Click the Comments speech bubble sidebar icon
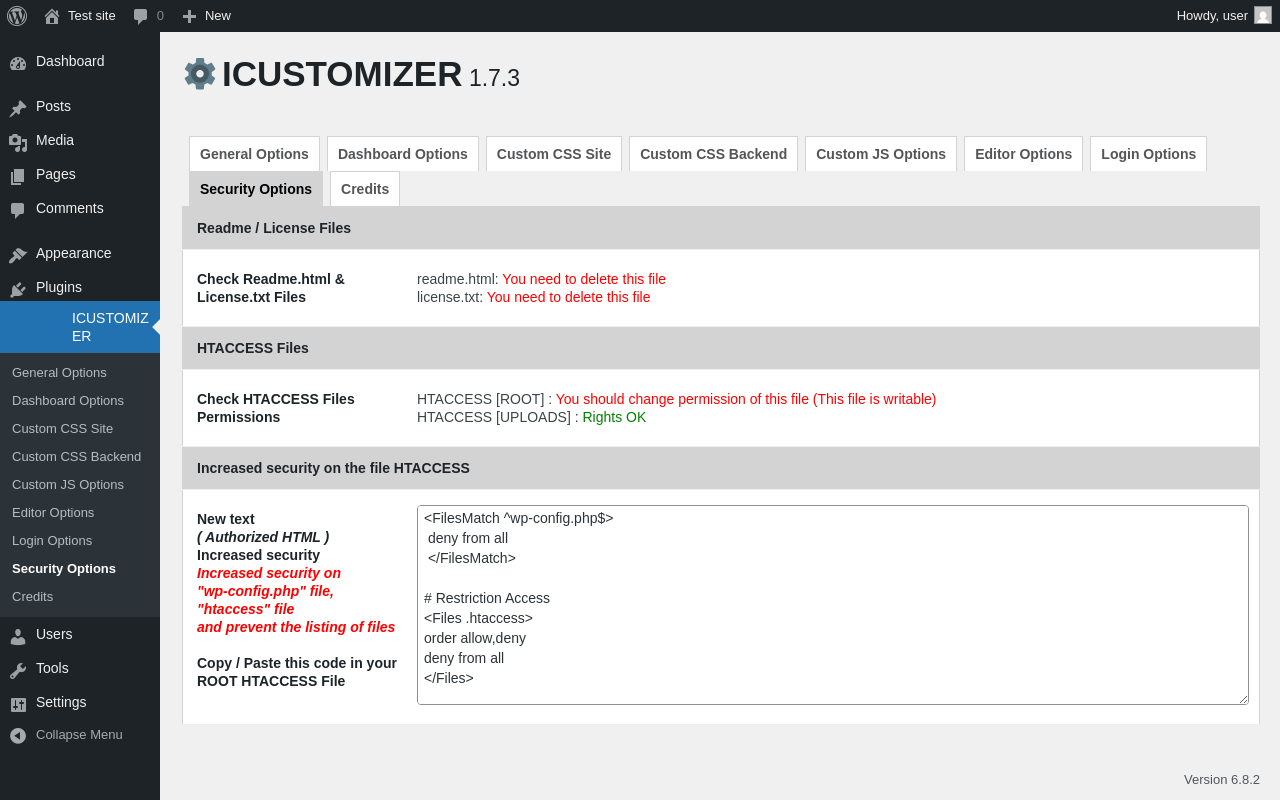1280x800 pixels. (18, 209)
